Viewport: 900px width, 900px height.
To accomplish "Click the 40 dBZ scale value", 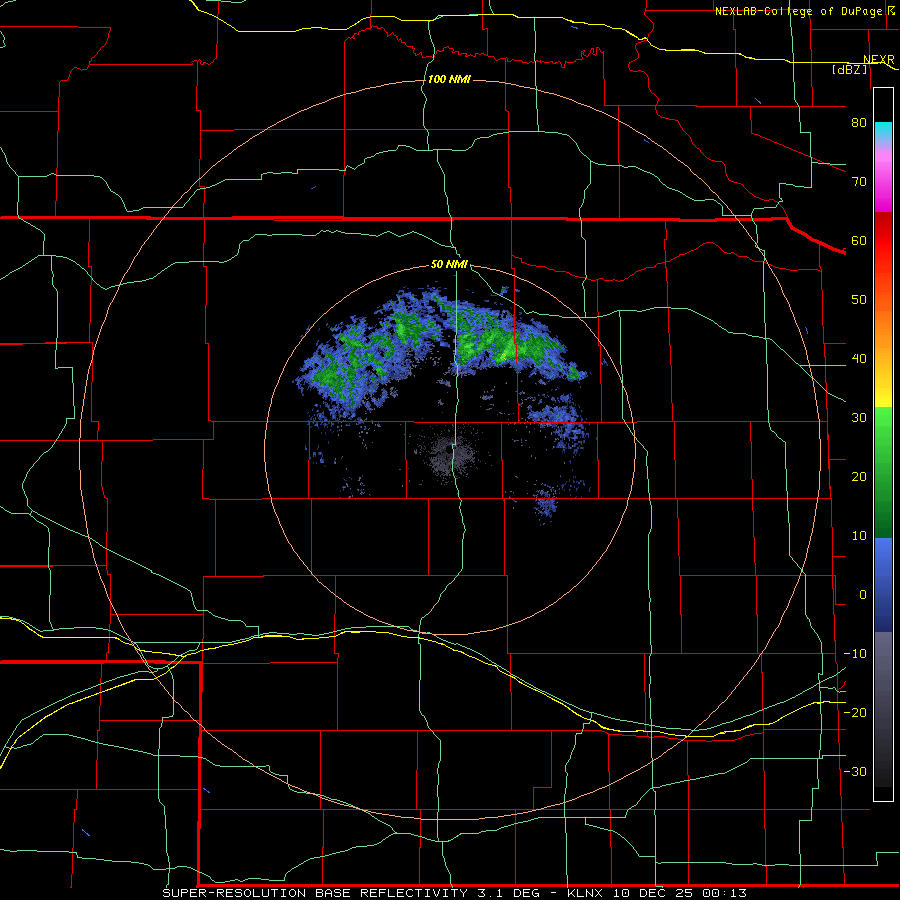I will tap(859, 359).
